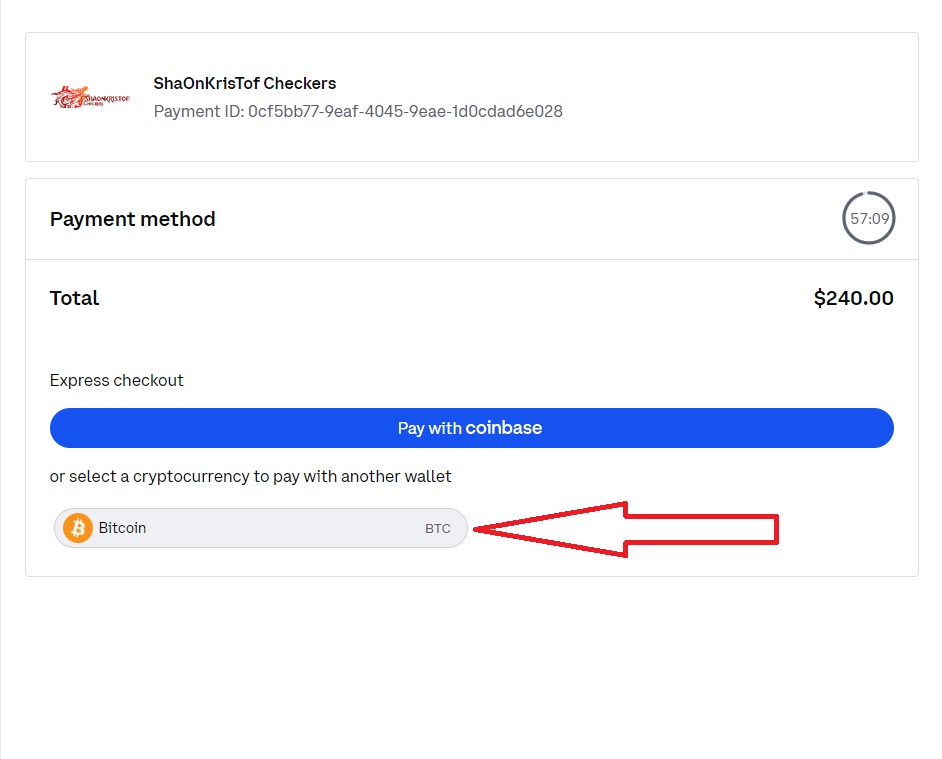This screenshot has width=942, height=759.
Task: Click the 57:09 time remaining text
Action: point(869,219)
